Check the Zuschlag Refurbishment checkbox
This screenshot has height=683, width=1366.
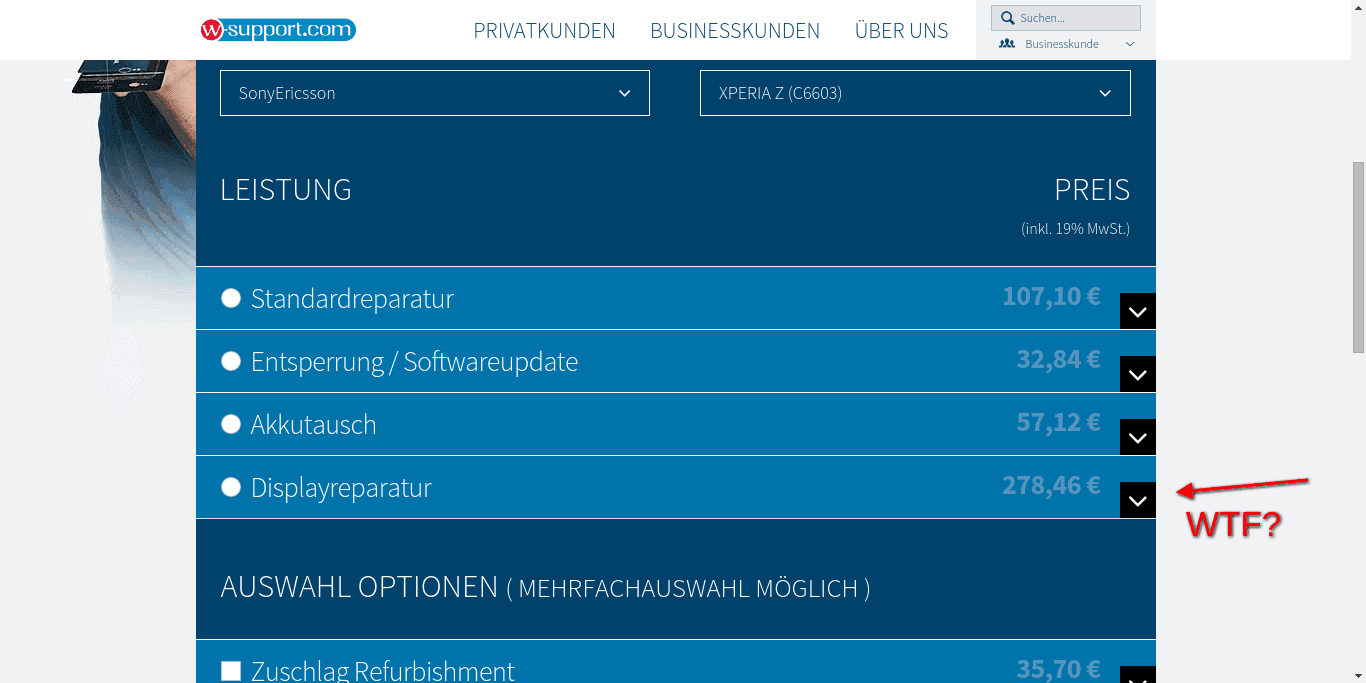[x=231, y=670]
